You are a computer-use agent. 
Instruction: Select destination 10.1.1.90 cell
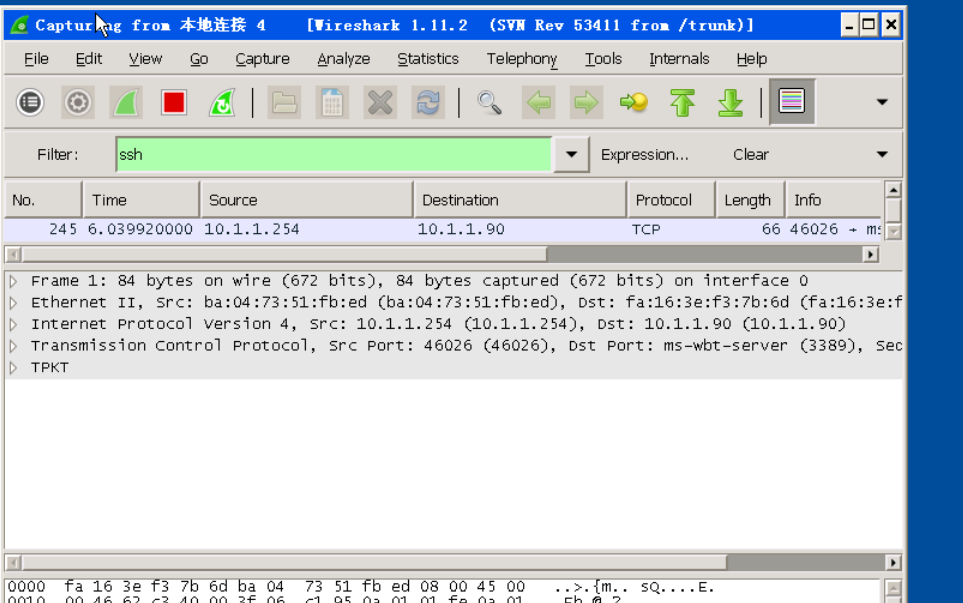(x=461, y=230)
